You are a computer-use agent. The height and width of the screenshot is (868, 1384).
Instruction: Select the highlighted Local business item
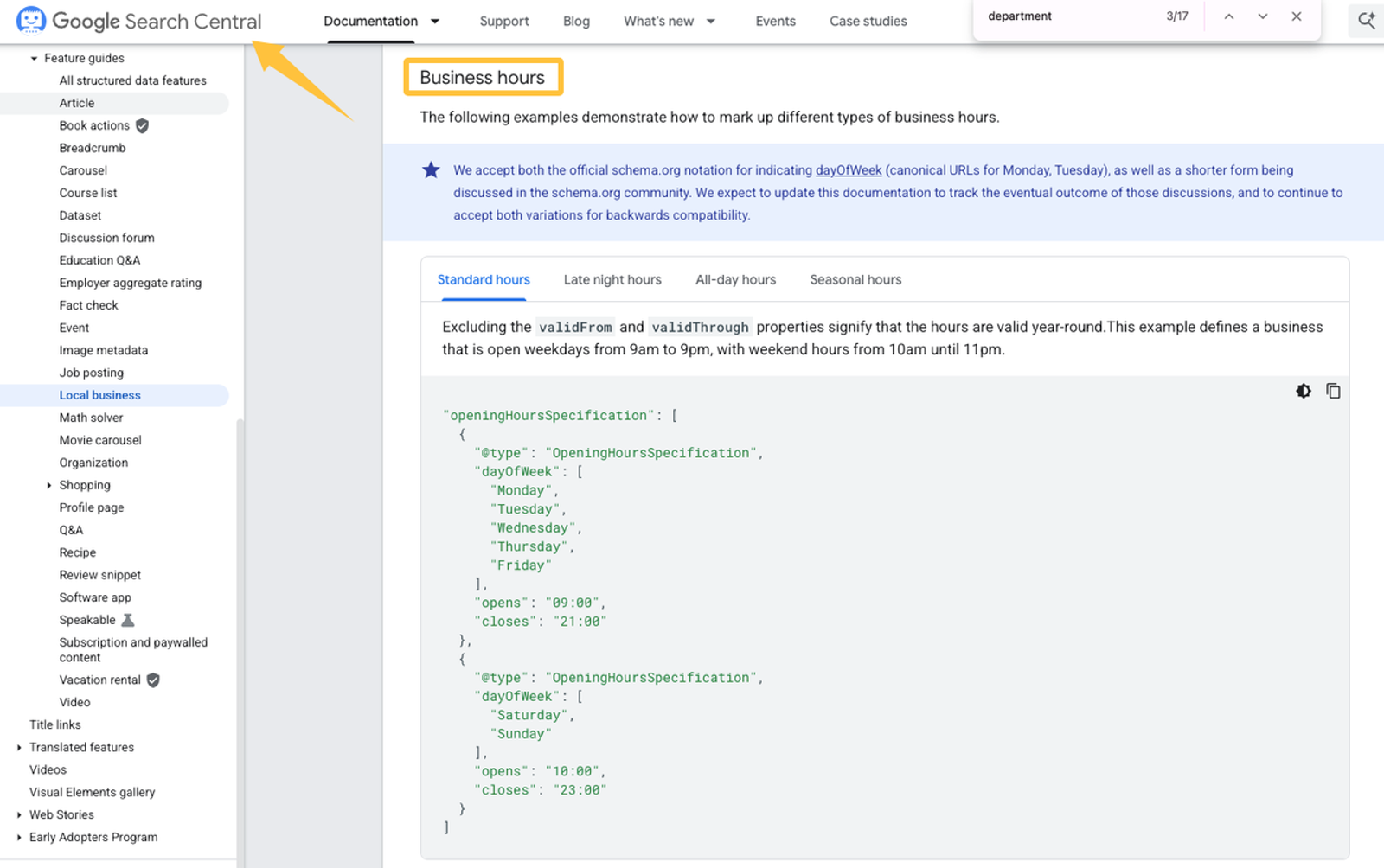[x=99, y=395]
